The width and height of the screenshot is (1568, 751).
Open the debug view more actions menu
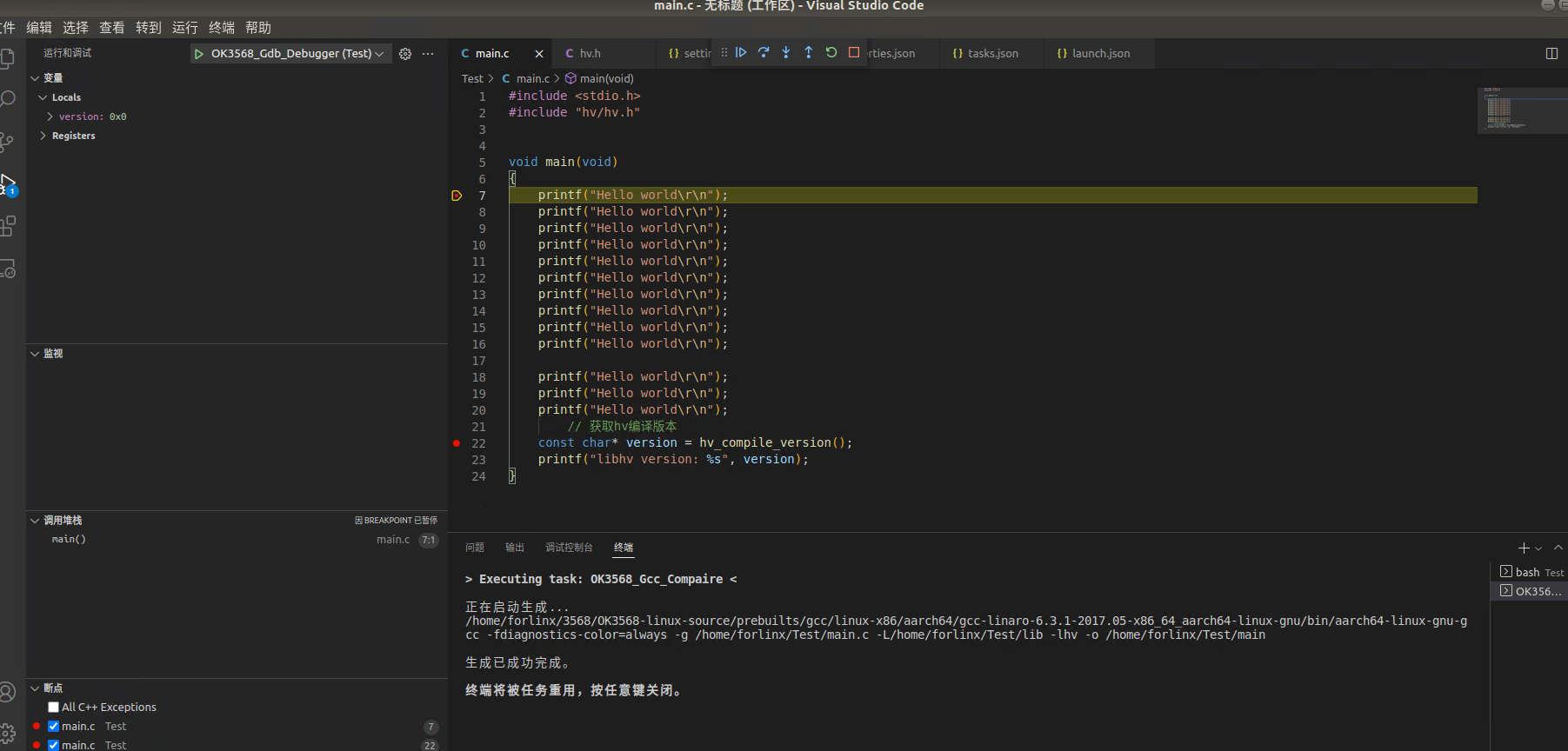(x=428, y=54)
